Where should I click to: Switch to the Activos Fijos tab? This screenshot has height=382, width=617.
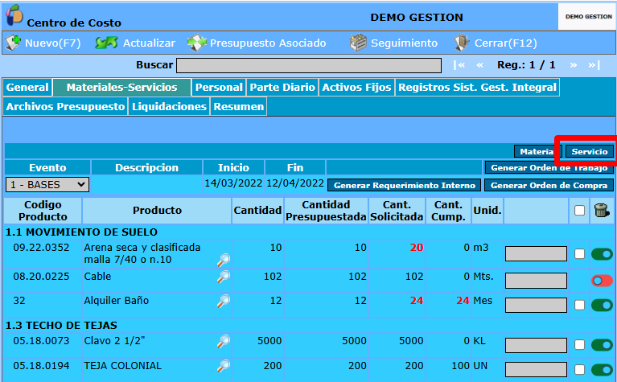357,87
